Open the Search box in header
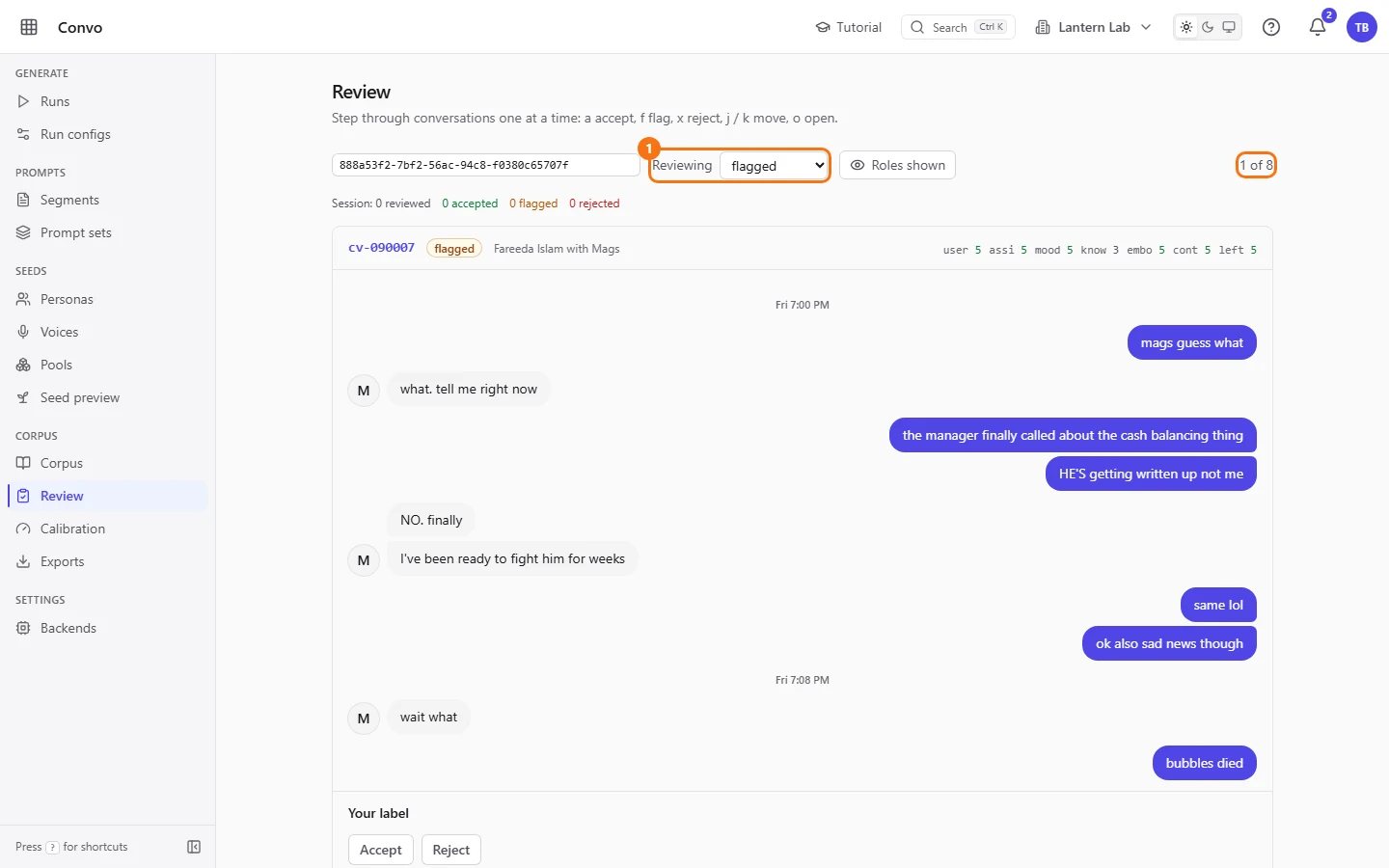This screenshot has height=868, width=1389. 958,27
